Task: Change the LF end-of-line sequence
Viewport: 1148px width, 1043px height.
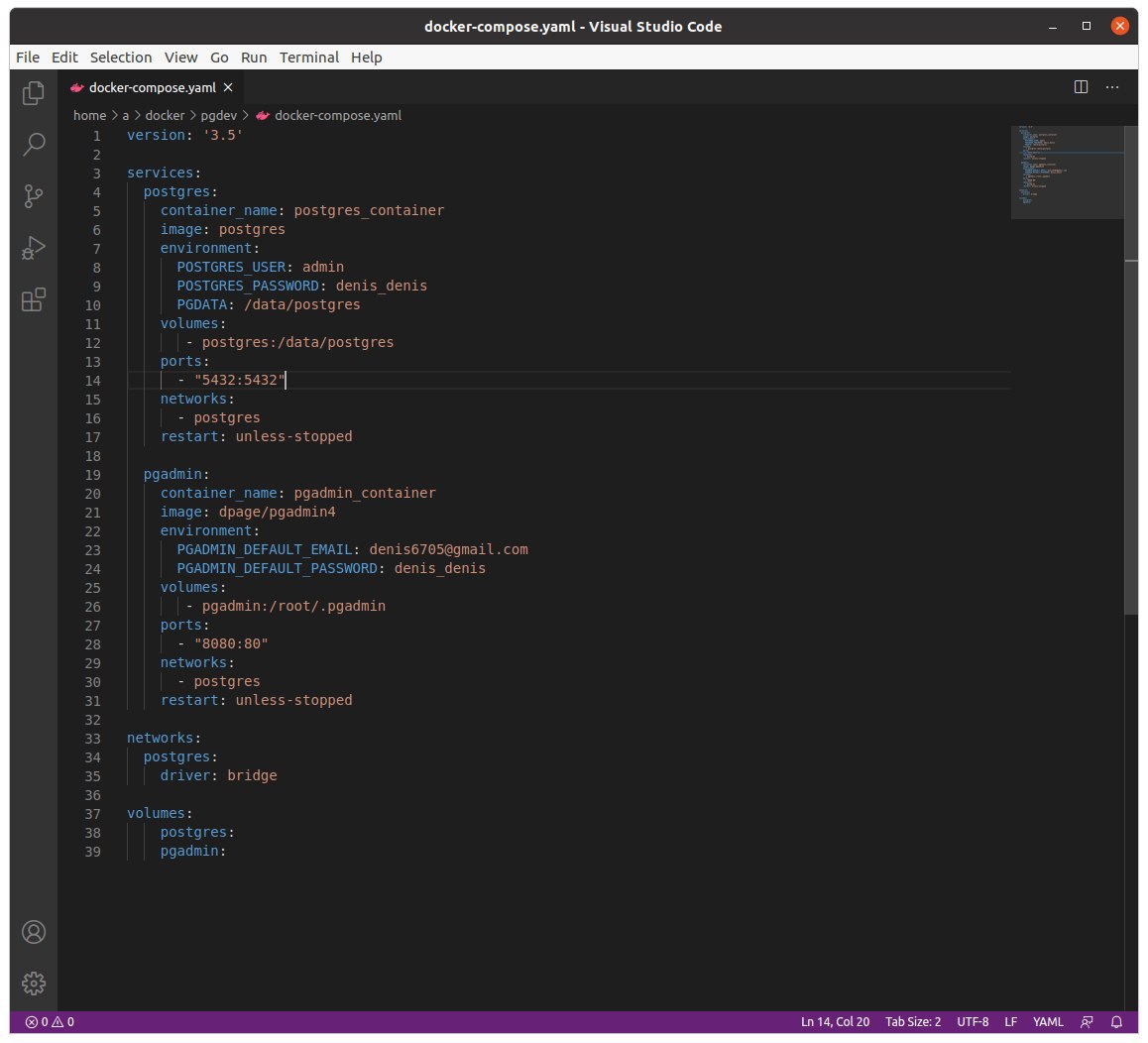Action: point(1010,1022)
